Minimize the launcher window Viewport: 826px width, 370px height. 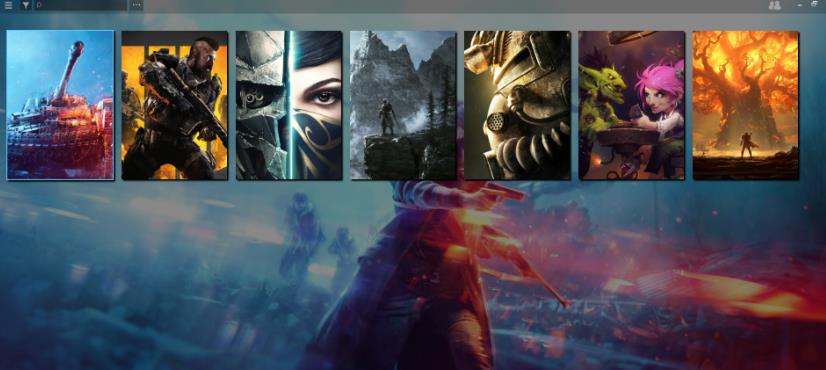point(800,5)
